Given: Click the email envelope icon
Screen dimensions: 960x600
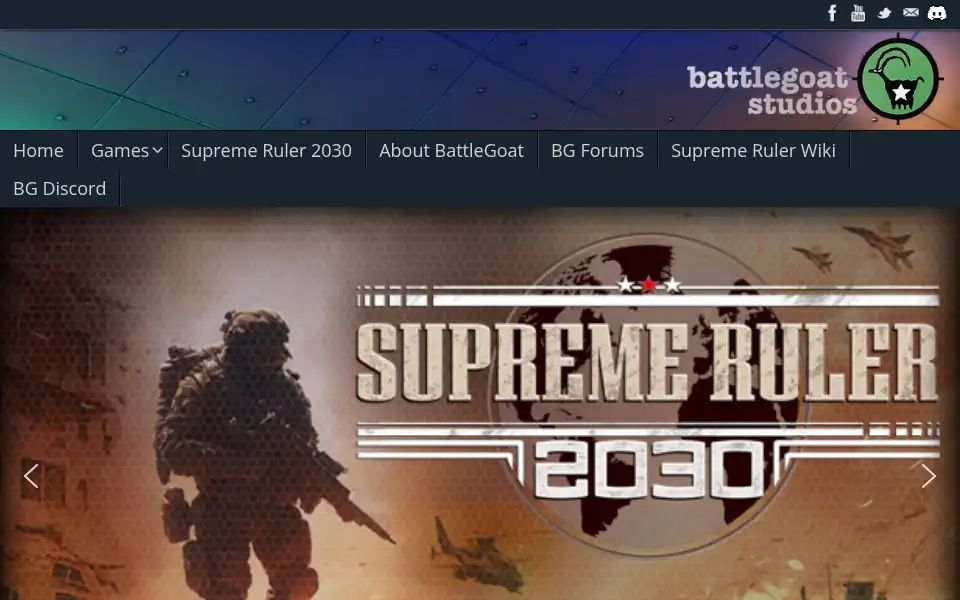Looking at the screenshot, I should [x=910, y=13].
